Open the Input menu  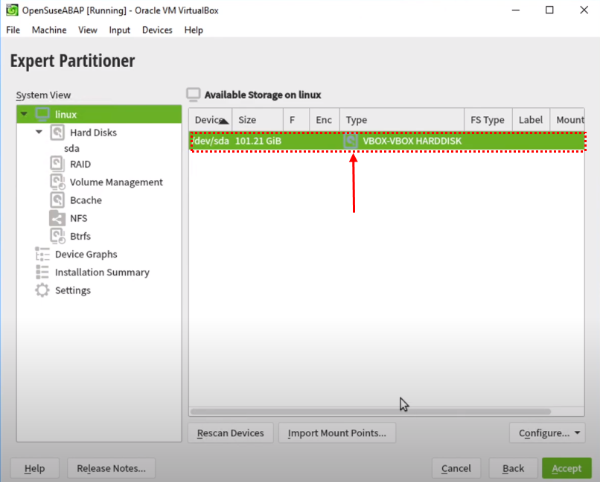pyautogui.click(x=119, y=30)
